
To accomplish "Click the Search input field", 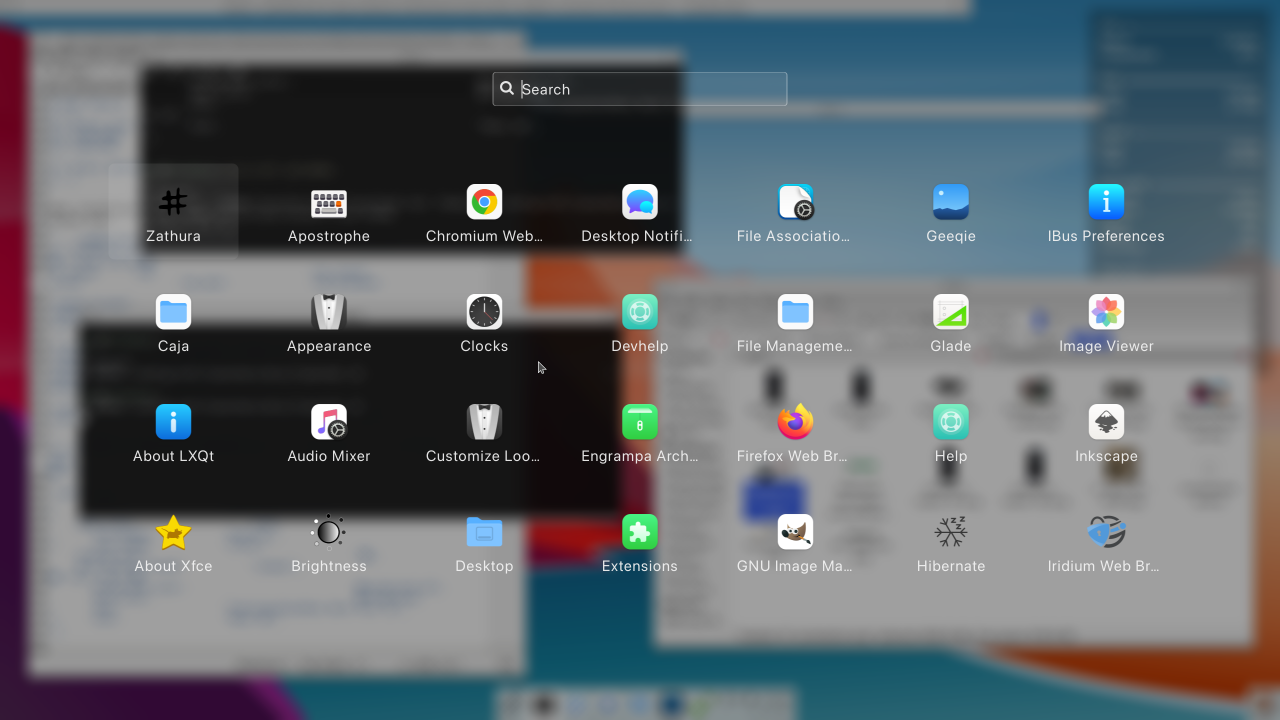I will click(640, 89).
